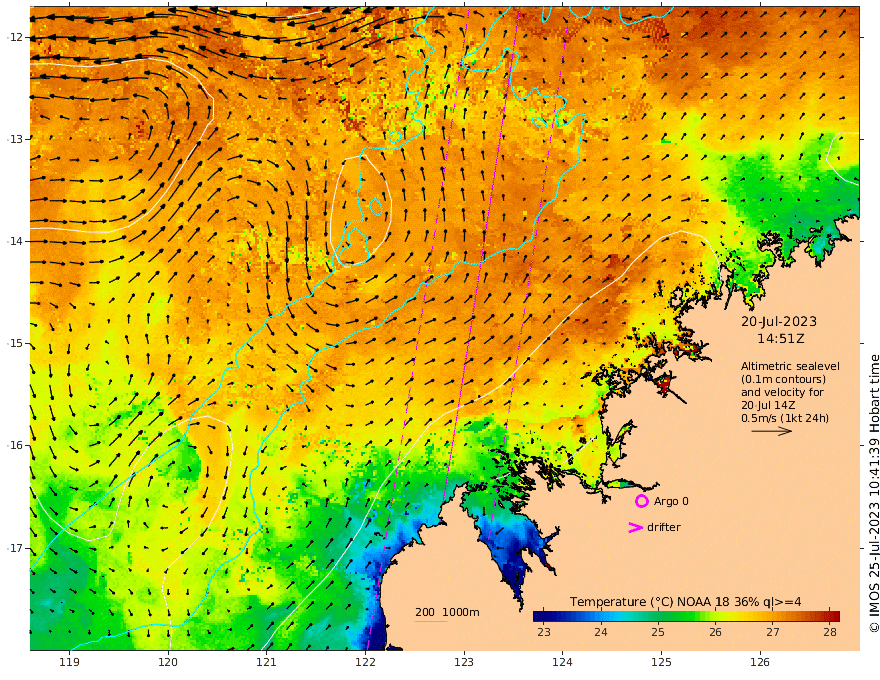Click the 'drifter' legend label
Image resolution: width=880 pixels, height=680 pixels.
click(x=663, y=527)
